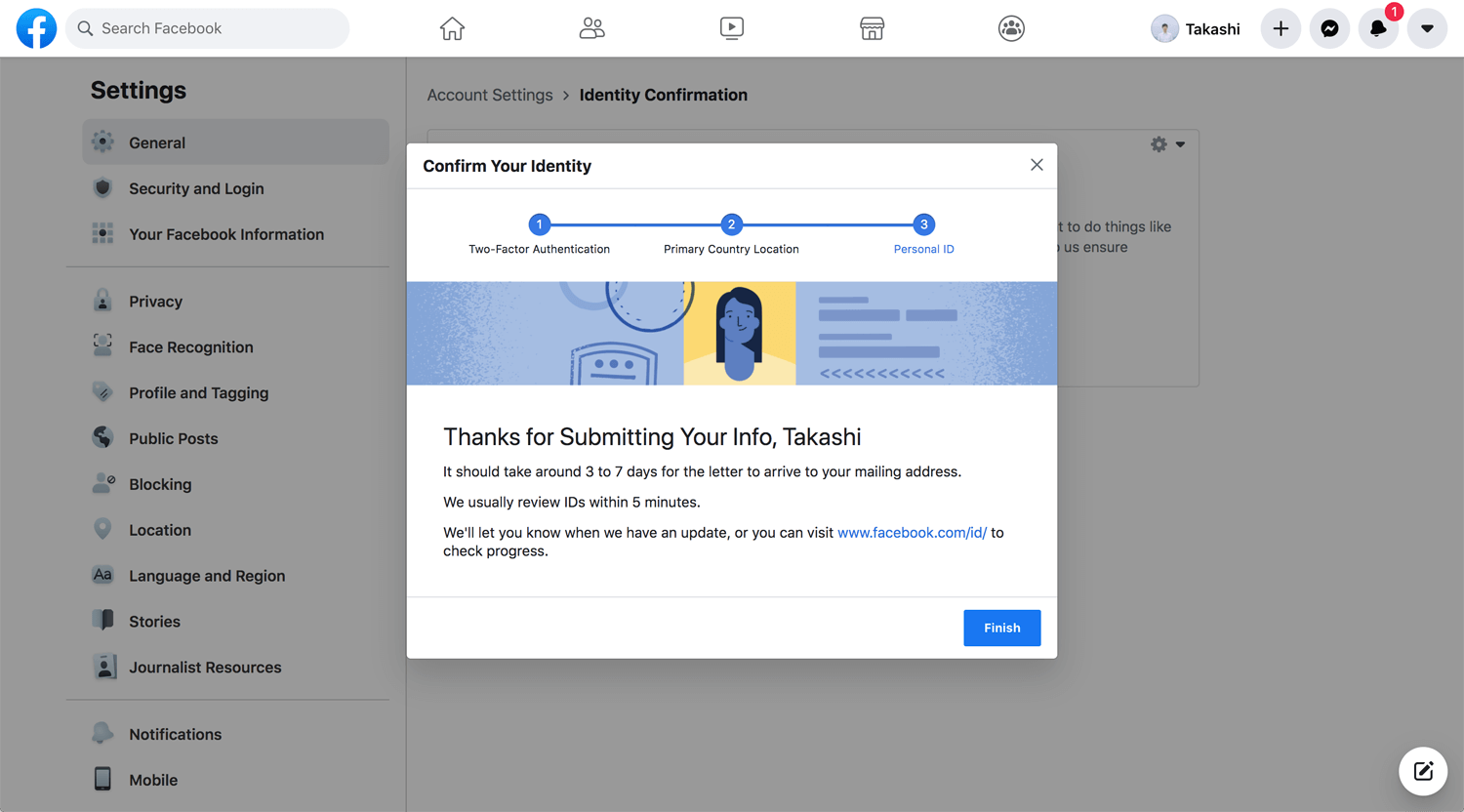
Task: Click the Create plus icon
Action: pos(1281,28)
